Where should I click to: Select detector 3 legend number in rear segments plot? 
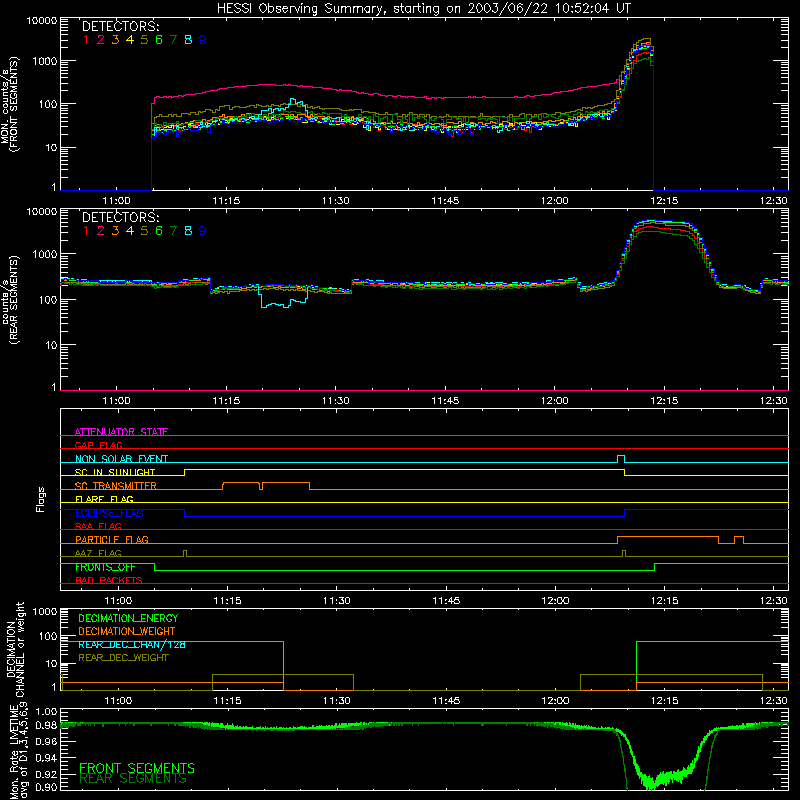[x=115, y=231]
